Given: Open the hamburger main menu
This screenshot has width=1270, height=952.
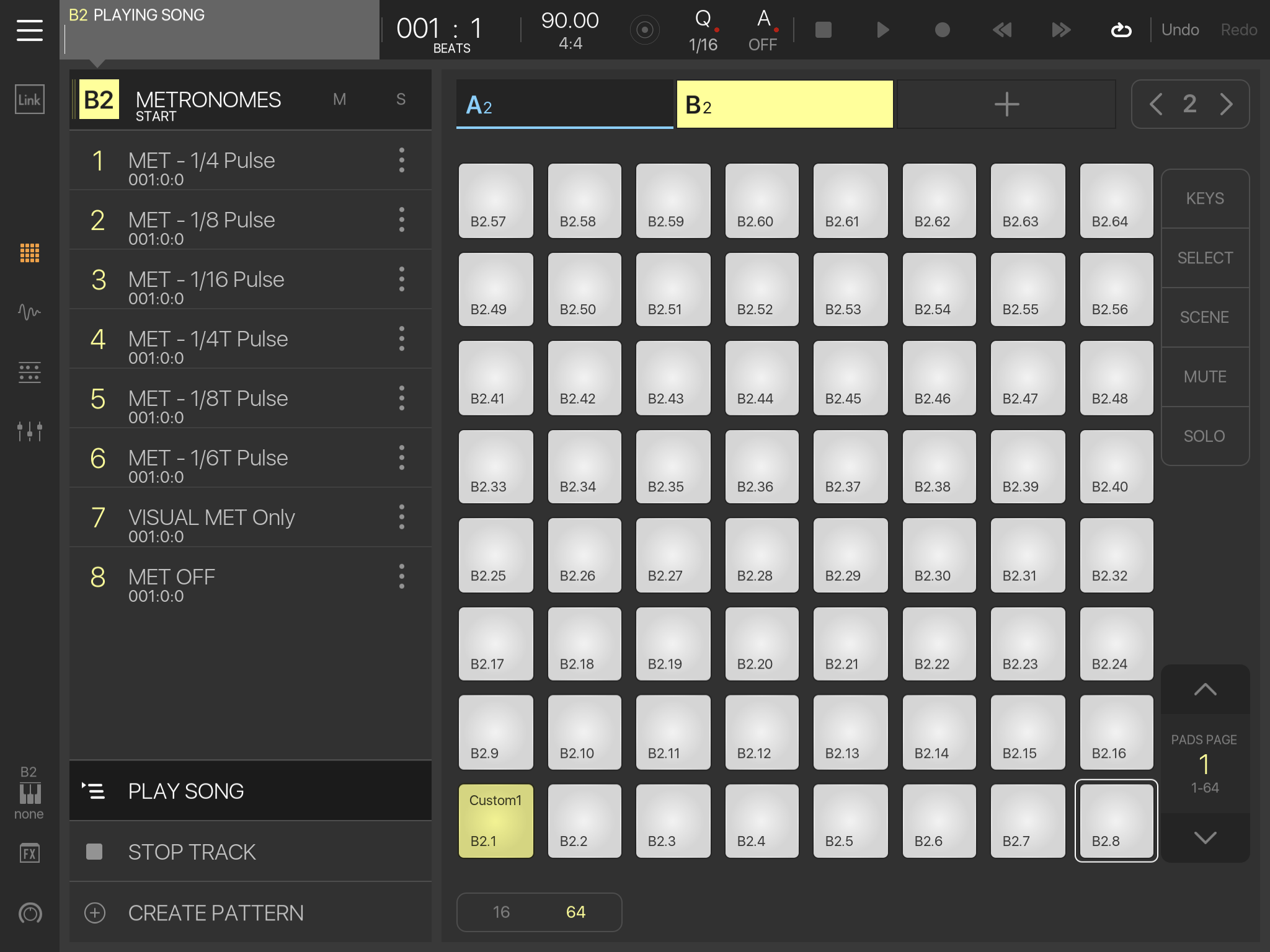Looking at the screenshot, I should point(29,30).
